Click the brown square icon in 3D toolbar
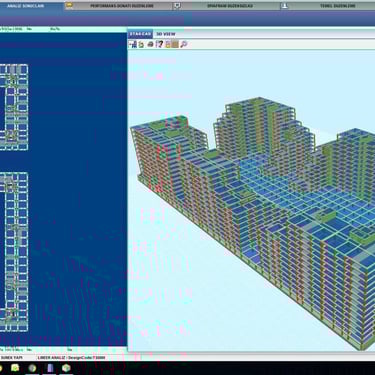The width and height of the screenshot is (375, 375). coord(175,44)
